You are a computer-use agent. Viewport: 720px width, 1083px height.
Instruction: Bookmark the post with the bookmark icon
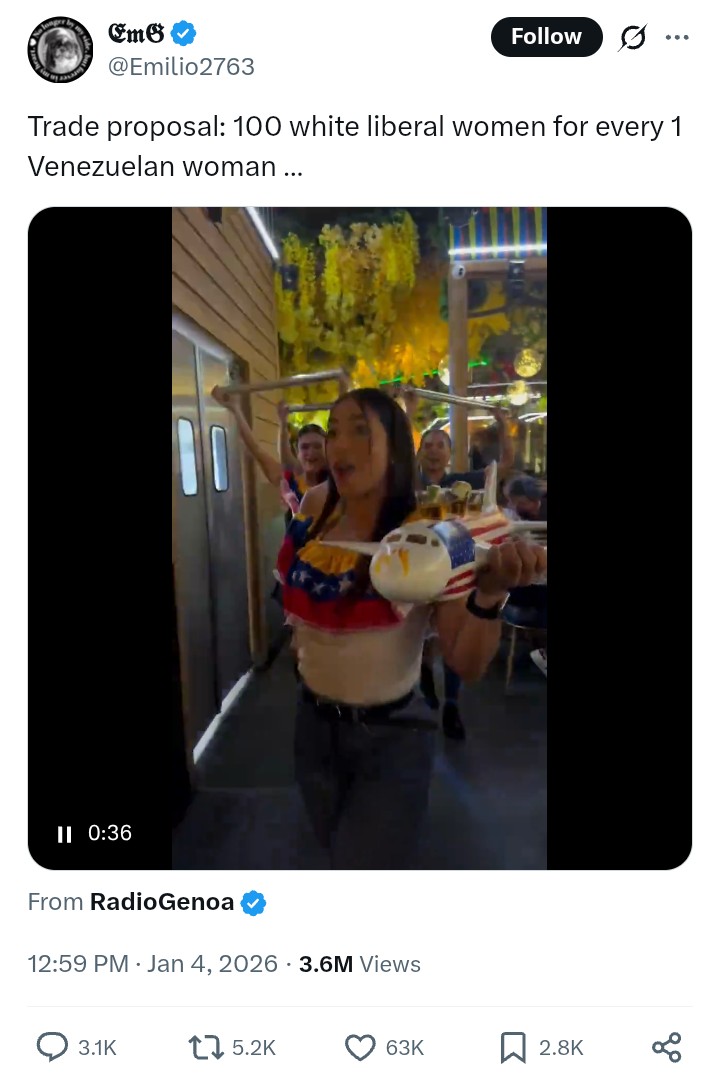513,1048
